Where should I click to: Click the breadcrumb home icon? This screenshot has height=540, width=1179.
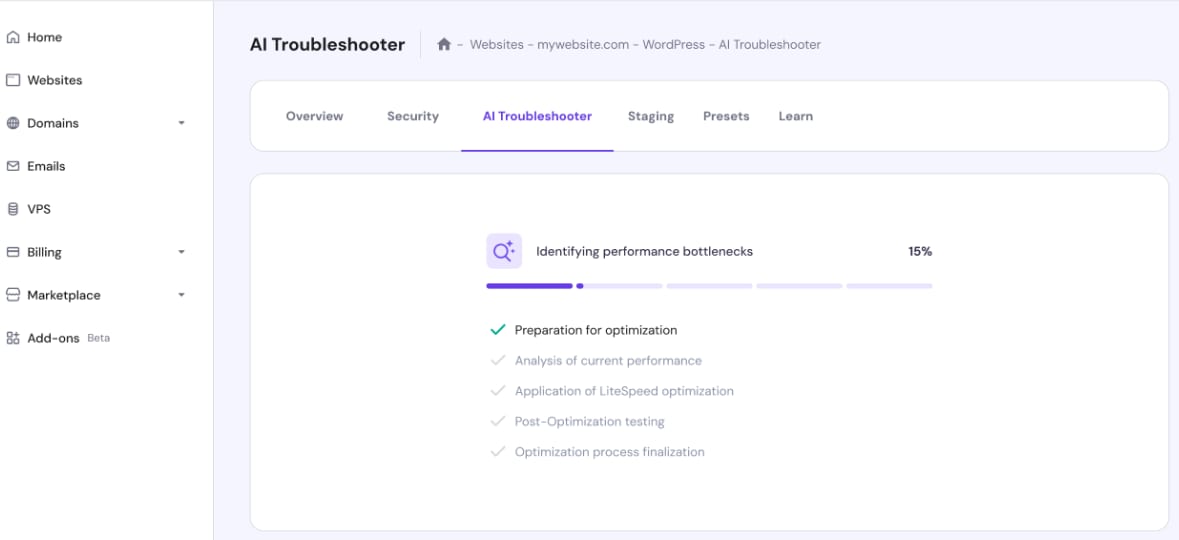tap(444, 45)
